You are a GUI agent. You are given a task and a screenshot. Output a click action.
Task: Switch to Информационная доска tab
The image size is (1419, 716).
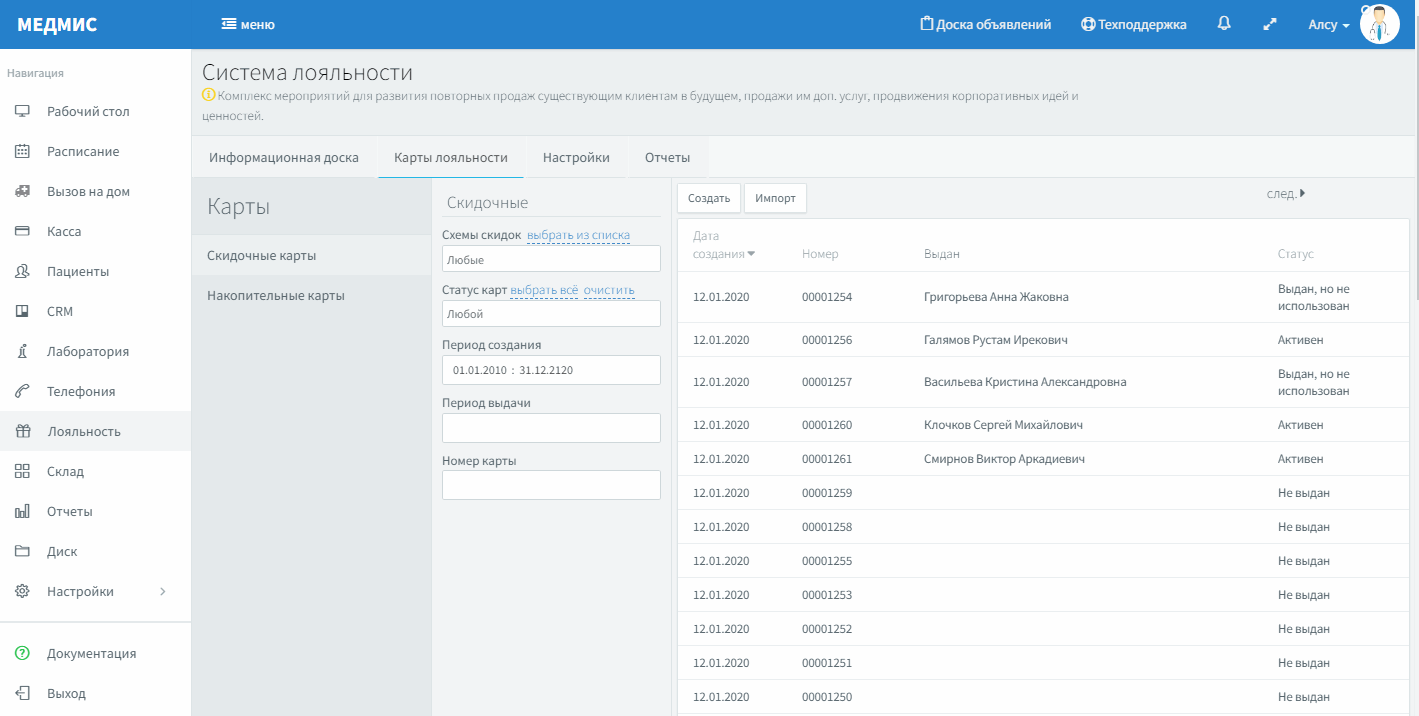284,157
